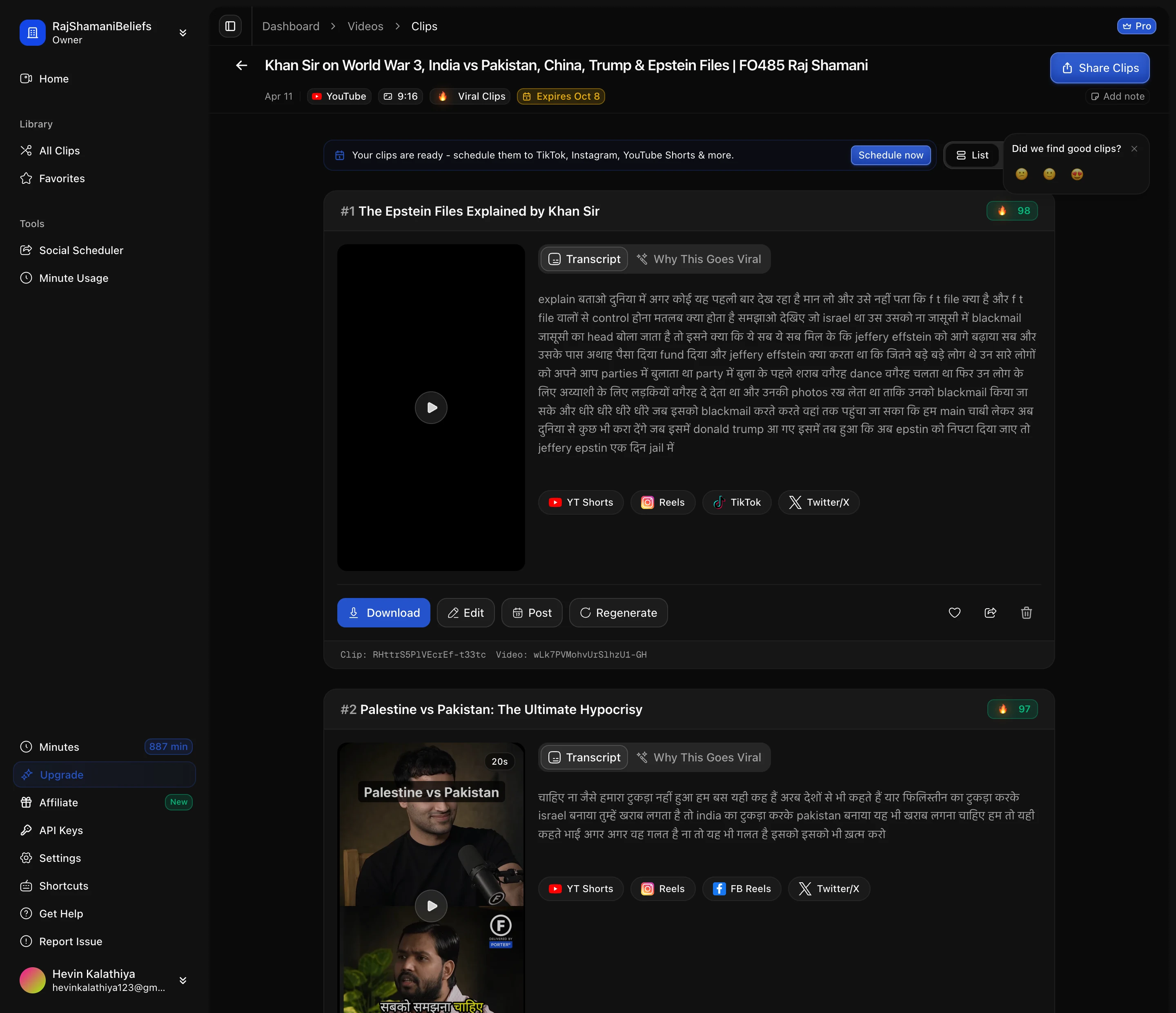Click Schedule now button
1176x1013 pixels.
click(x=891, y=155)
